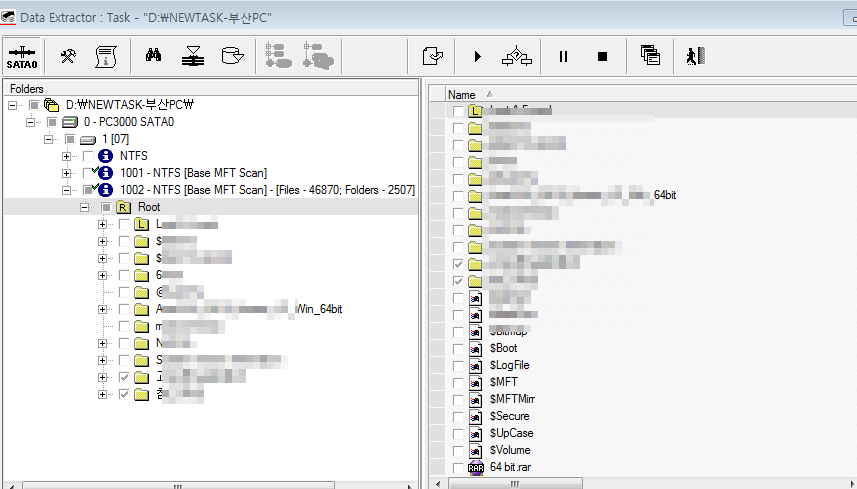Viewport: 857px width, 489px height.
Task: Select the Root tree item
Action: [149, 207]
